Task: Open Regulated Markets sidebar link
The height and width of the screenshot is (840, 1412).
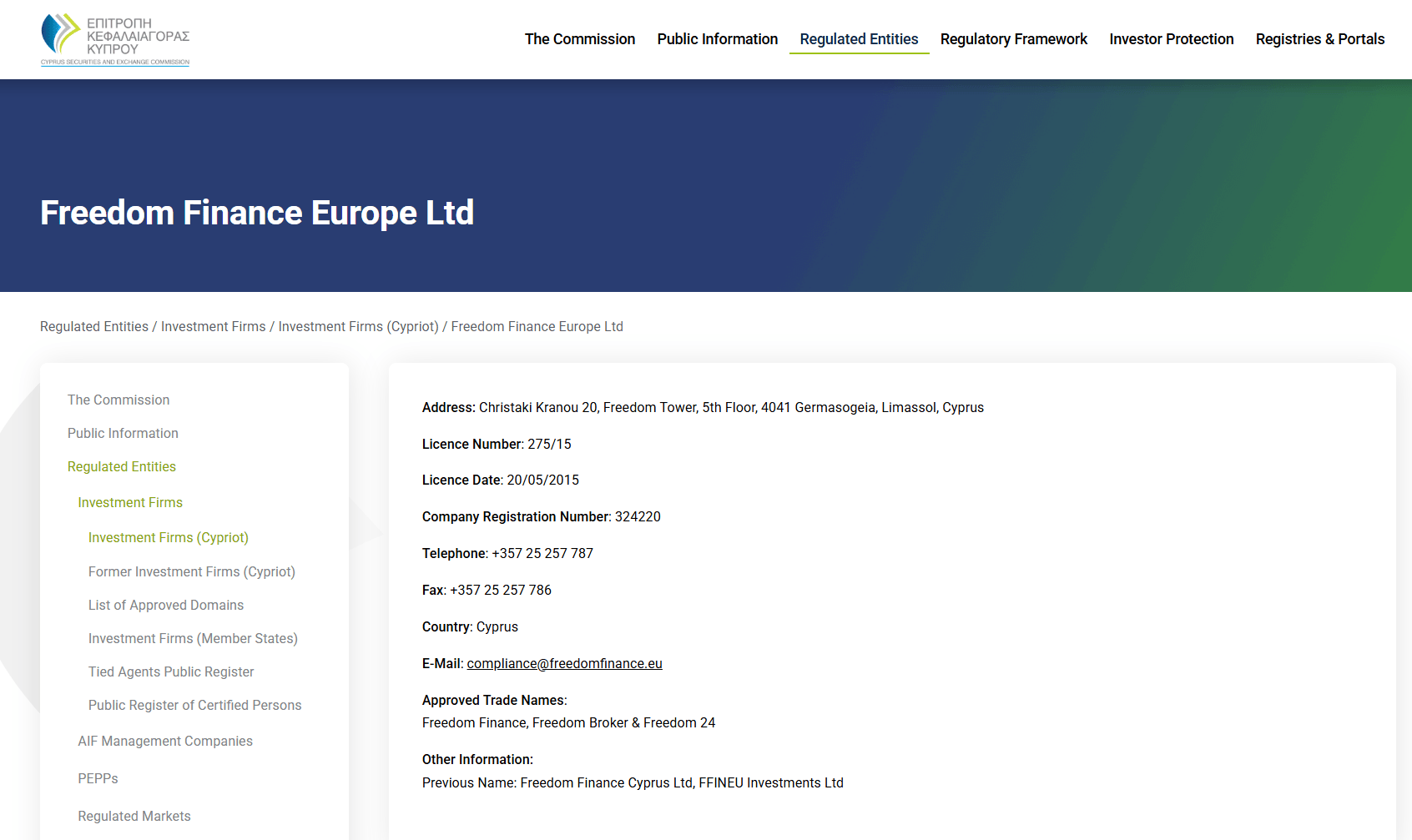Action: 134,817
